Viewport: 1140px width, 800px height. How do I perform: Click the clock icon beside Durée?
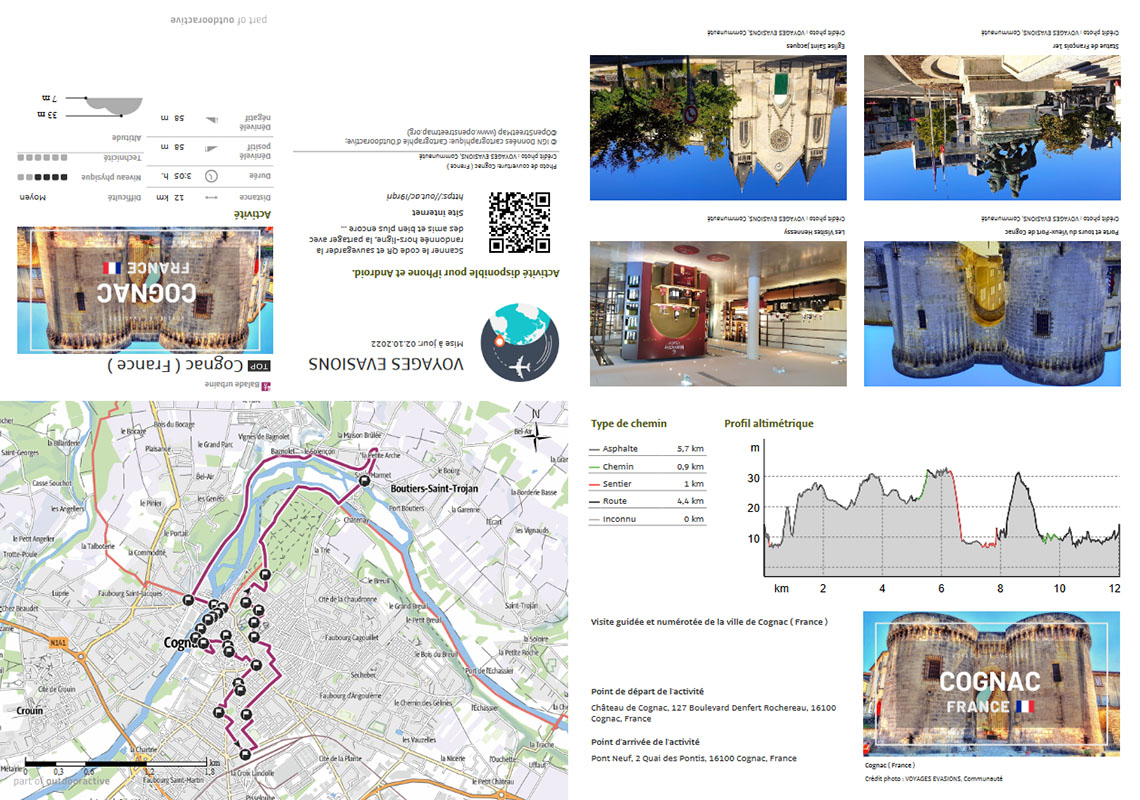211,176
